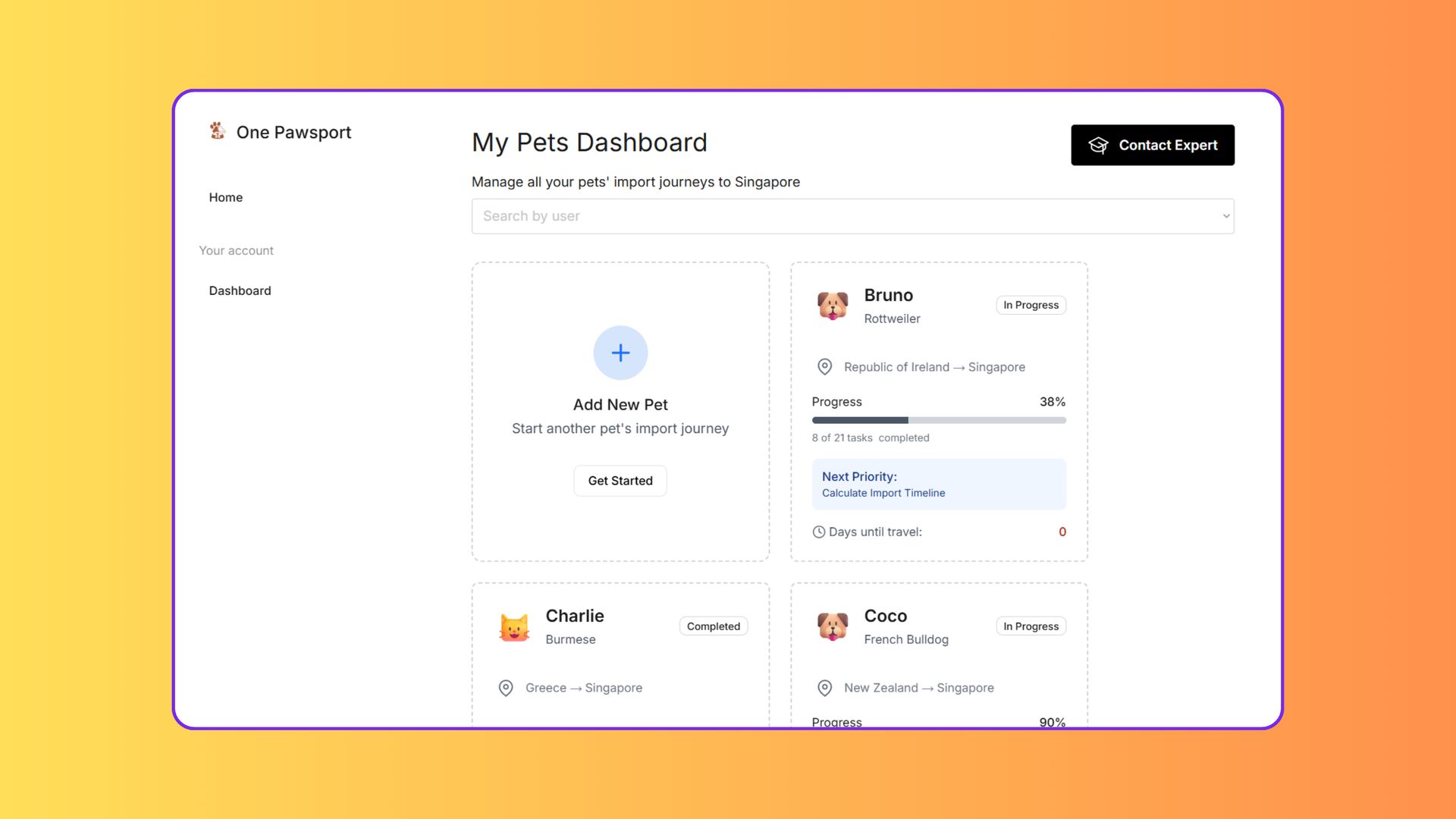Image resolution: width=1456 pixels, height=819 pixels.
Task: Click Bruno's 38% progress bar
Action: 938,420
